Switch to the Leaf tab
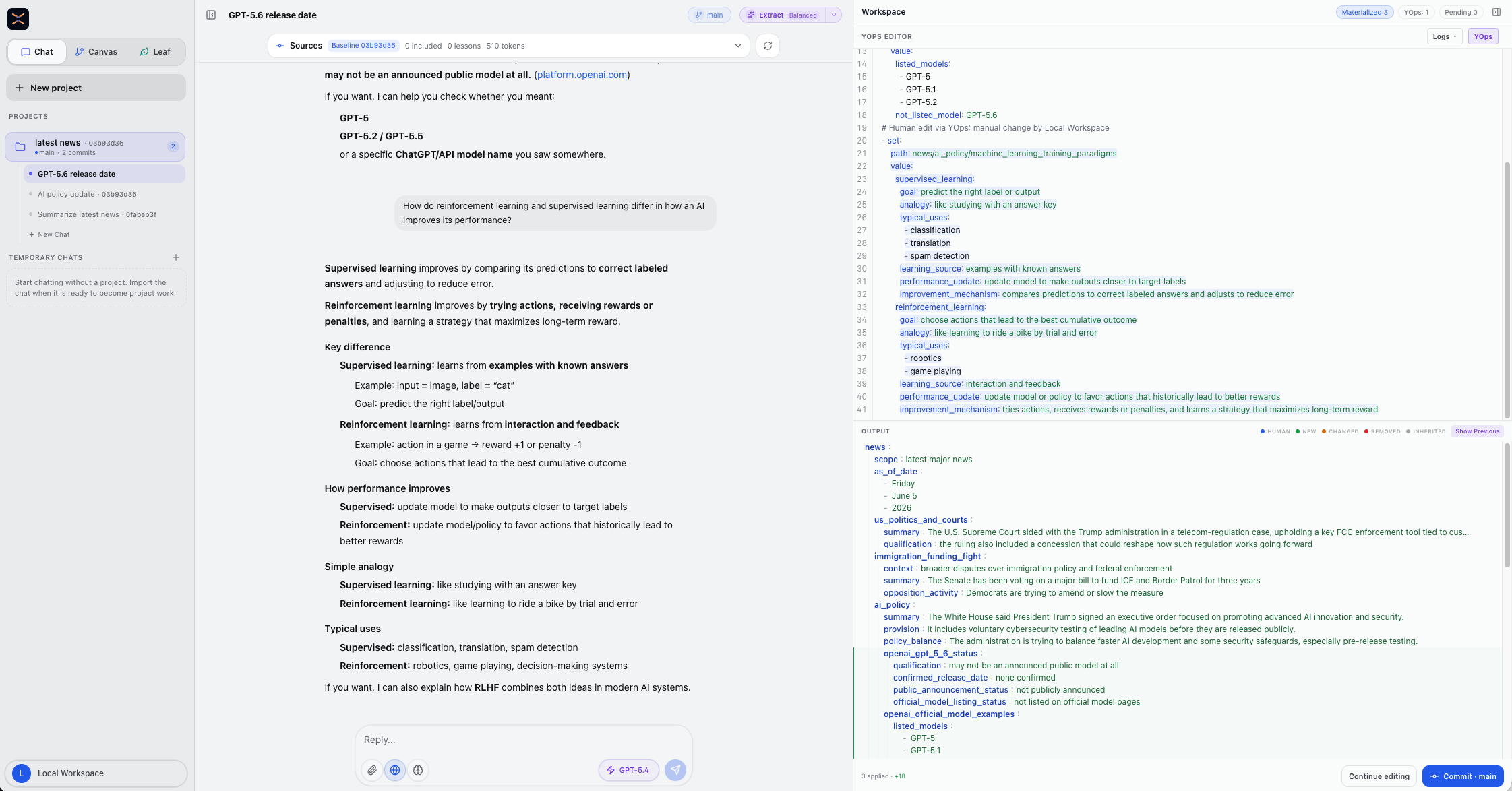This screenshot has width=1512, height=791. (x=155, y=52)
